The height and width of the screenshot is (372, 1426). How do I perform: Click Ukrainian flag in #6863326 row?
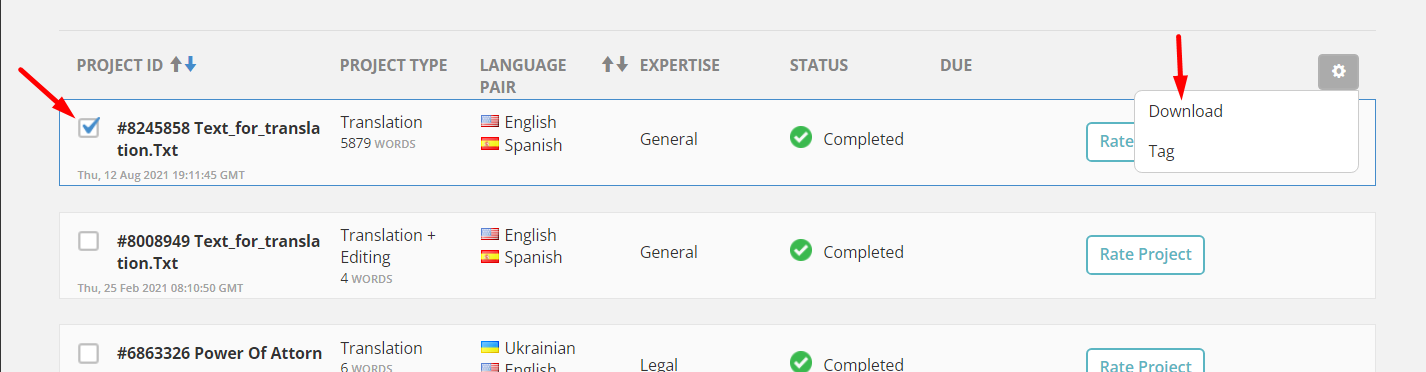[490, 348]
